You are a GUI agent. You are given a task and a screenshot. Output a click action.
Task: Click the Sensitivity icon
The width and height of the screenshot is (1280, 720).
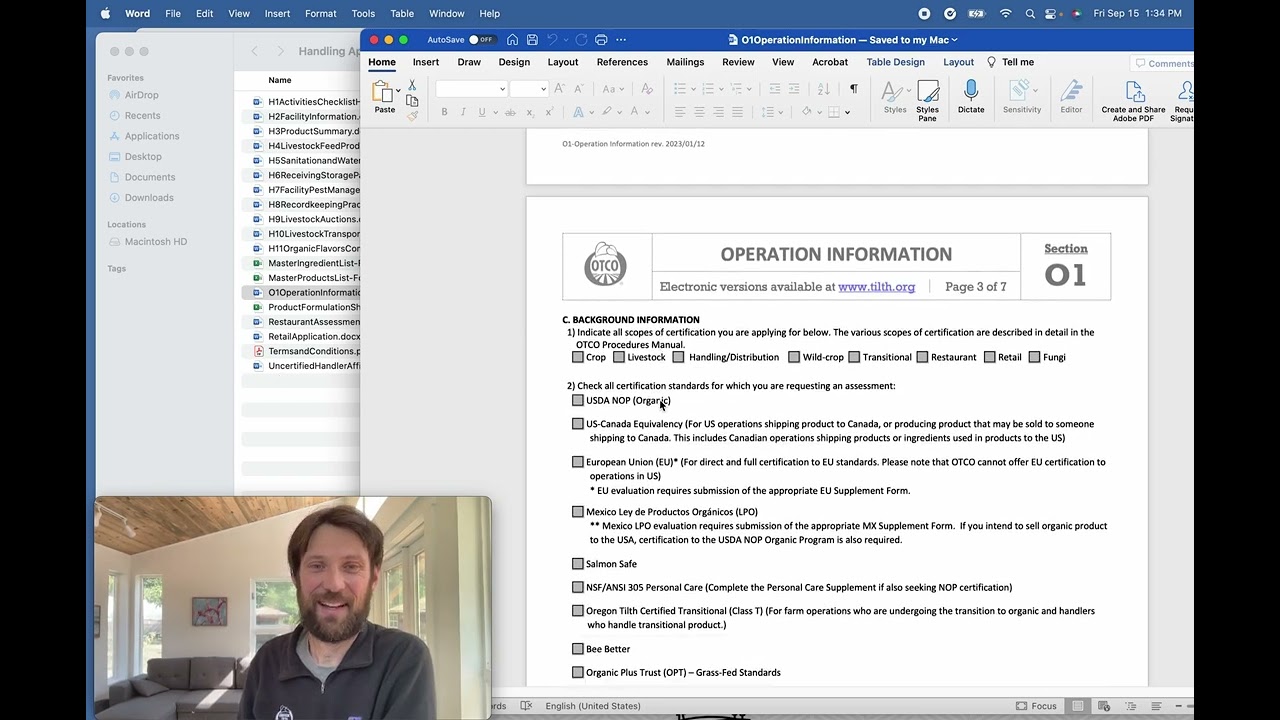point(1022,98)
